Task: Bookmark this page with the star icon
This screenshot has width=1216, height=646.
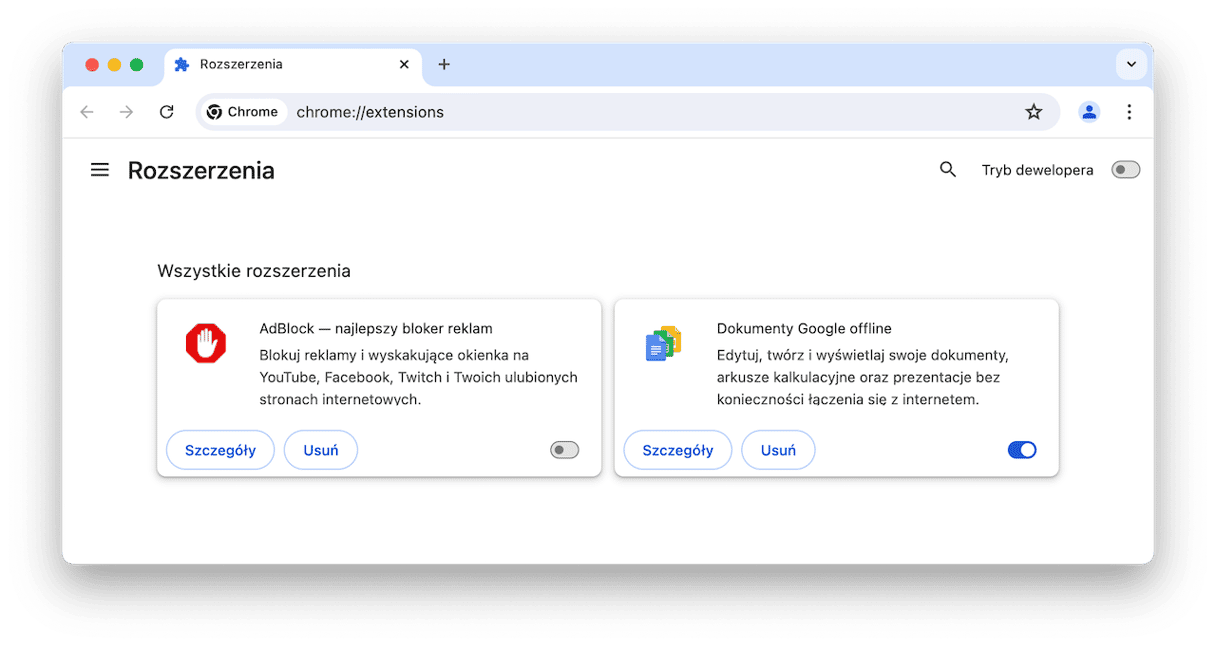Action: pyautogui.click(x=1034, y=112)
